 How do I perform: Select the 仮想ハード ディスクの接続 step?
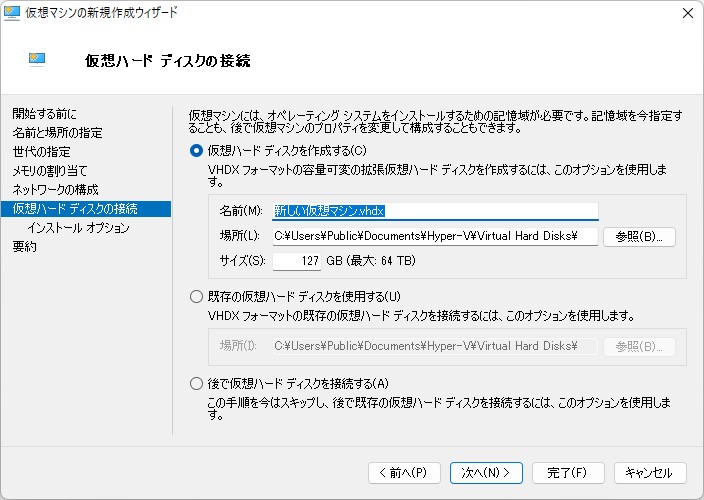coord(86,209)
